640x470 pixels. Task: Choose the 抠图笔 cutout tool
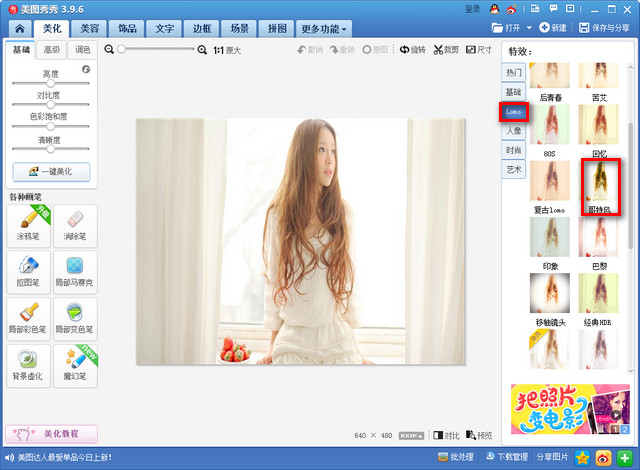point(27,270)
